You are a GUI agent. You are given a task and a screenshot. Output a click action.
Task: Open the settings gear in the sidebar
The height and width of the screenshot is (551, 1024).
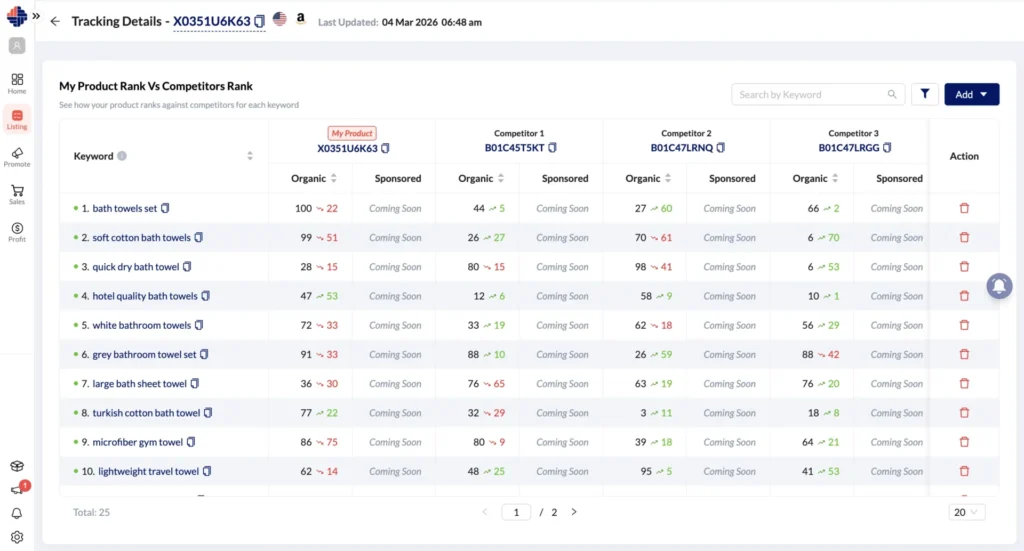(17, 537)
